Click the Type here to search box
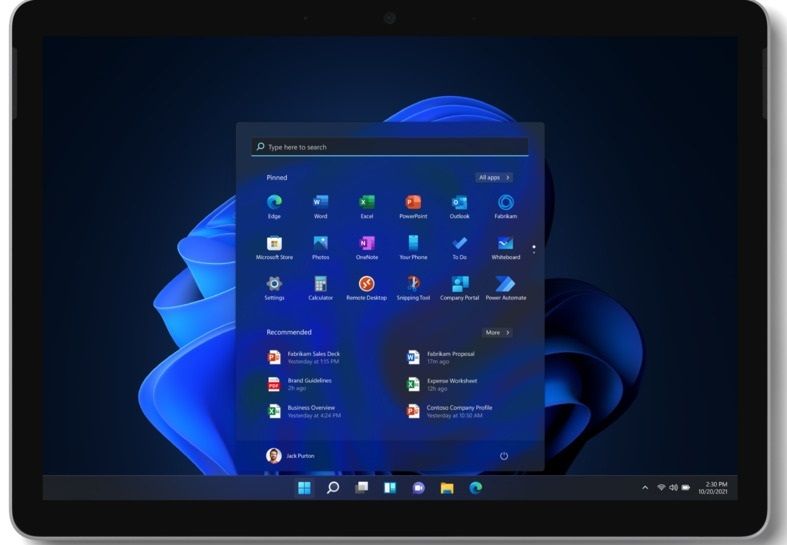Viewport: 787px width, 545px height. (389, 147)
